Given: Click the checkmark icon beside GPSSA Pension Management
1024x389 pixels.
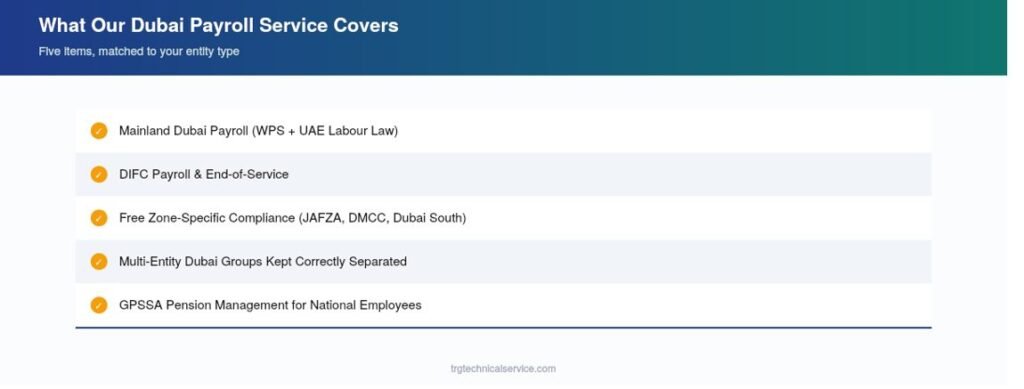Looking at the screenshot, I should tap(99, 305).
